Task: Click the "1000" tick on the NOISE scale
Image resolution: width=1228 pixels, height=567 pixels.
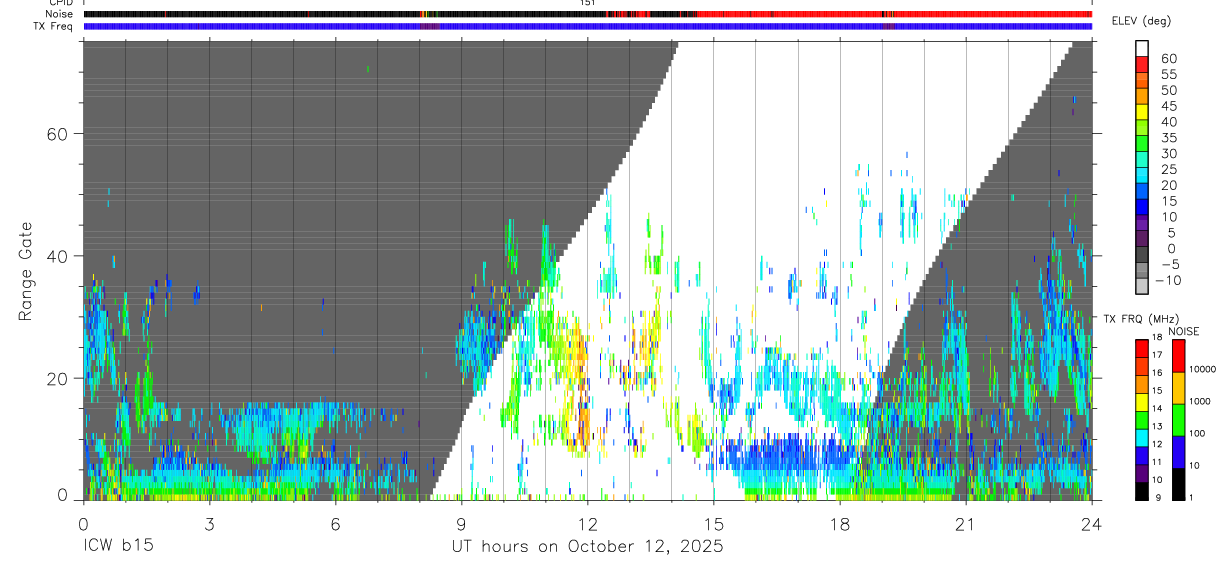Action: (1199, 401)
